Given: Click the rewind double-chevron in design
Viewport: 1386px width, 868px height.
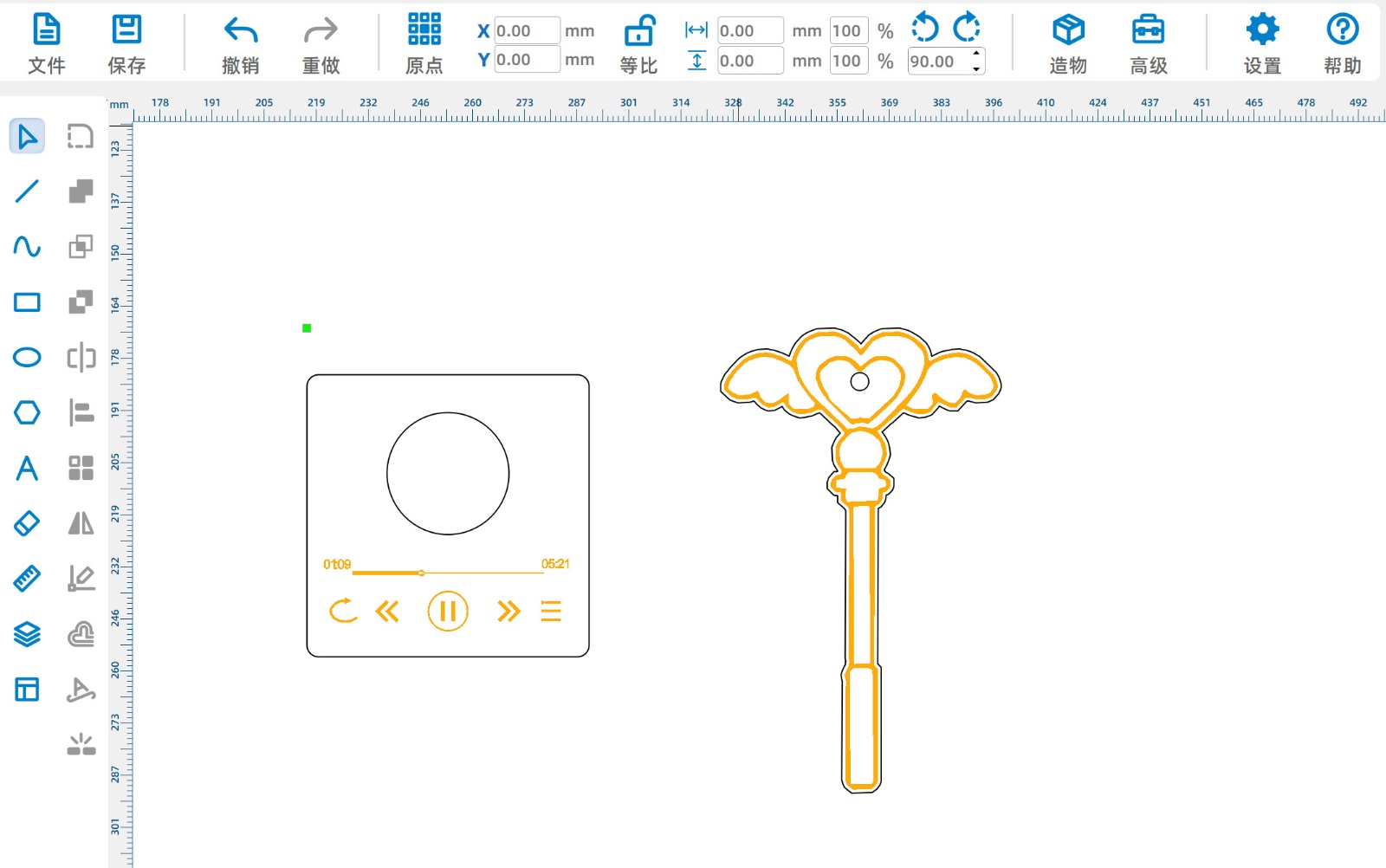Looking at the screenshot, I should (387, 612).
